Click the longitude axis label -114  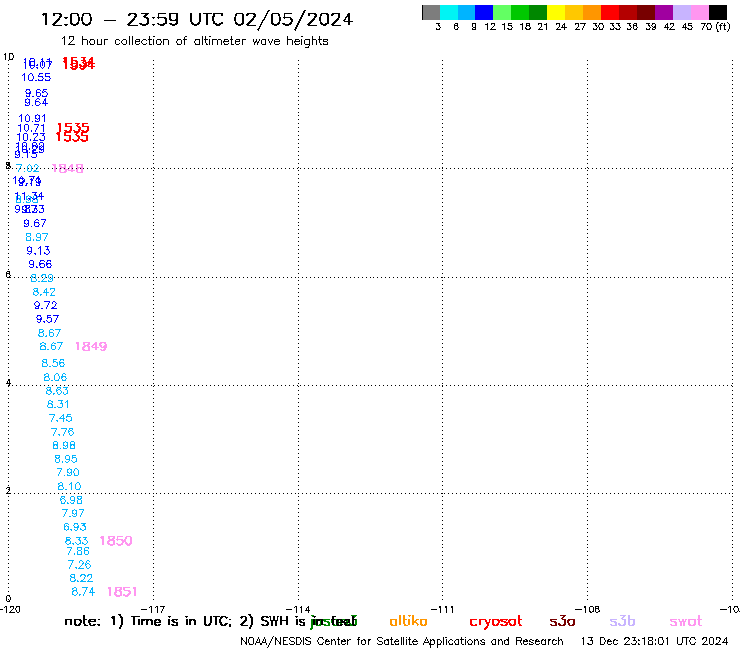pyautogui.click(x=298, y=609)
